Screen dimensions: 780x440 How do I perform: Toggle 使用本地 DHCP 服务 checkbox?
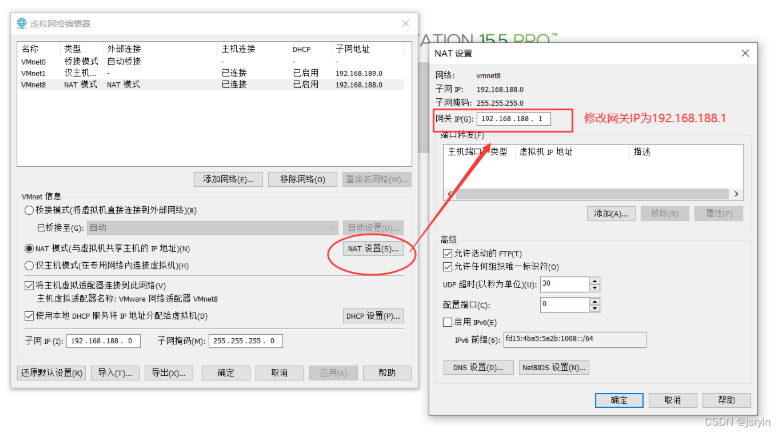pos(29,316)
